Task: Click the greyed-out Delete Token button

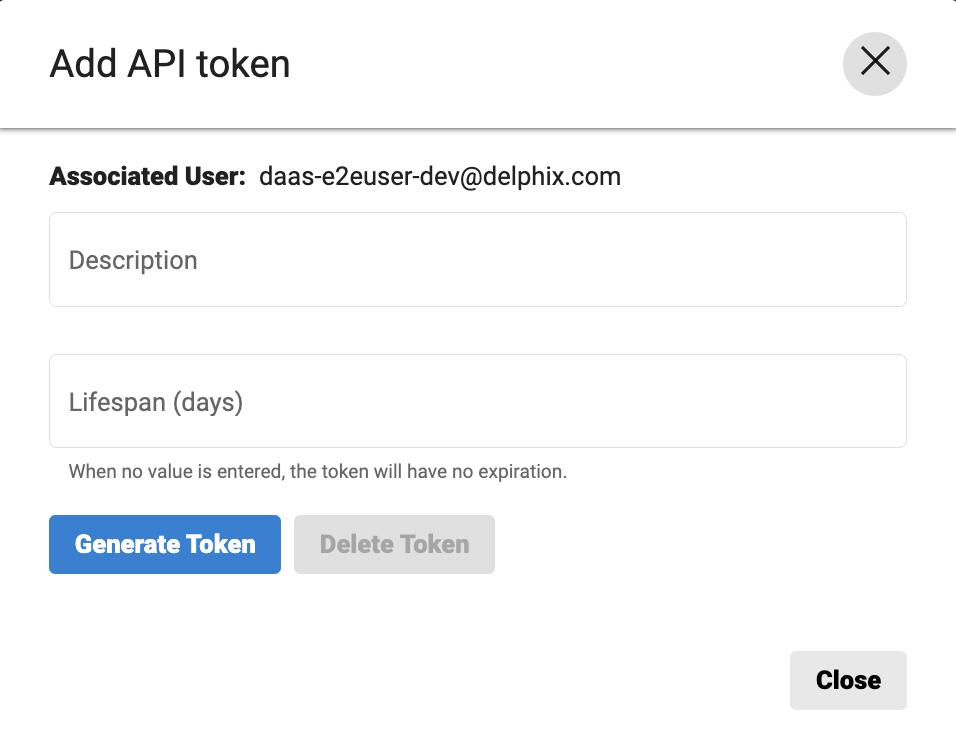Action: tap(394, 544)
